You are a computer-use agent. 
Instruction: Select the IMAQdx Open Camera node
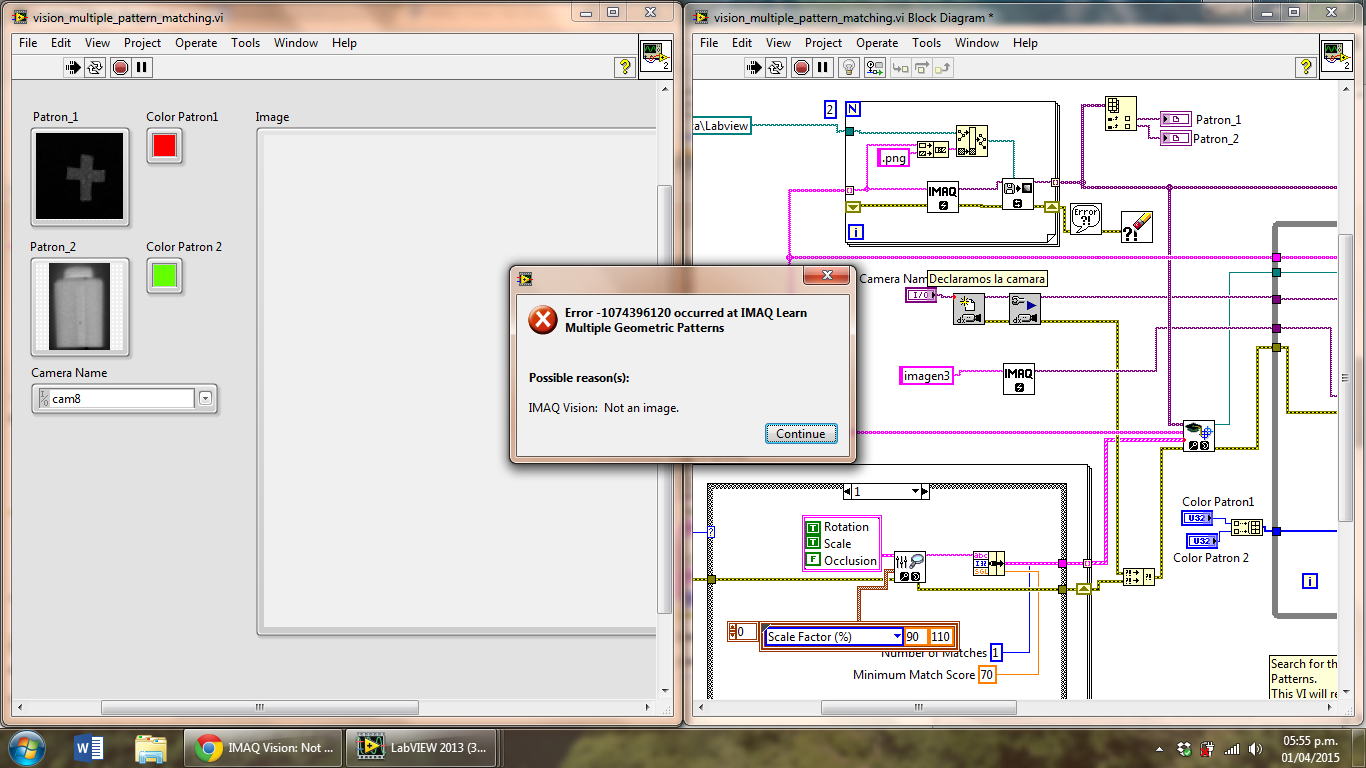click(x=968, y=309)
